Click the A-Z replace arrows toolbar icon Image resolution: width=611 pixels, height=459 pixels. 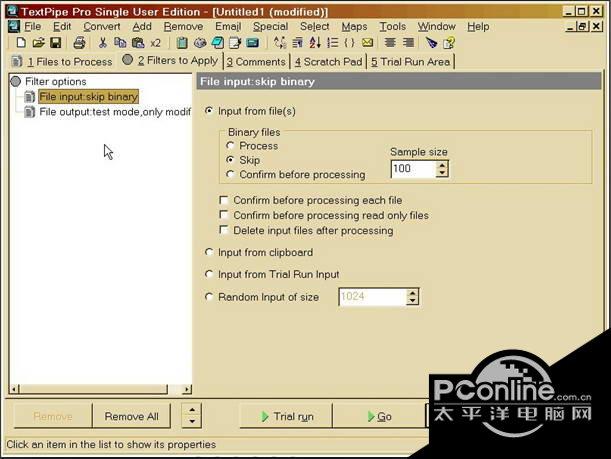tap(280, 42)
